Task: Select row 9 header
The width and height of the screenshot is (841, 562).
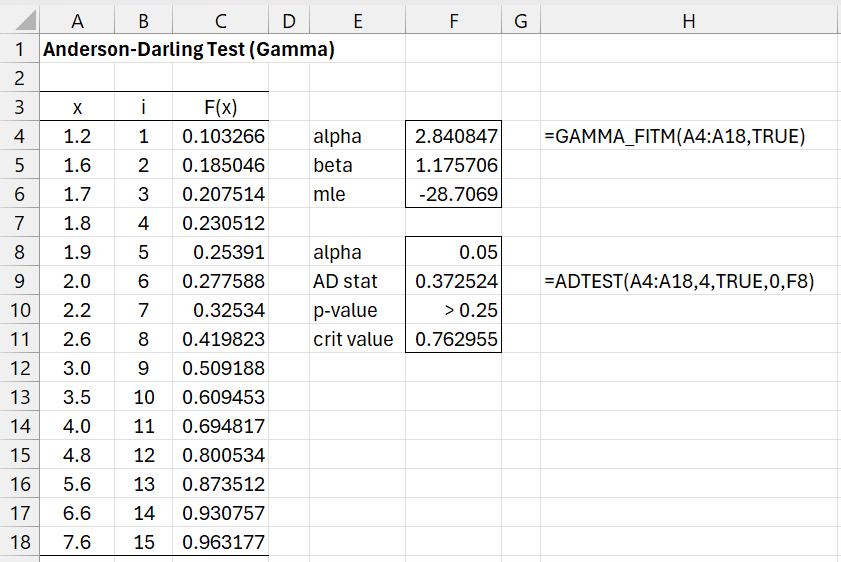Action: [19, 281]
